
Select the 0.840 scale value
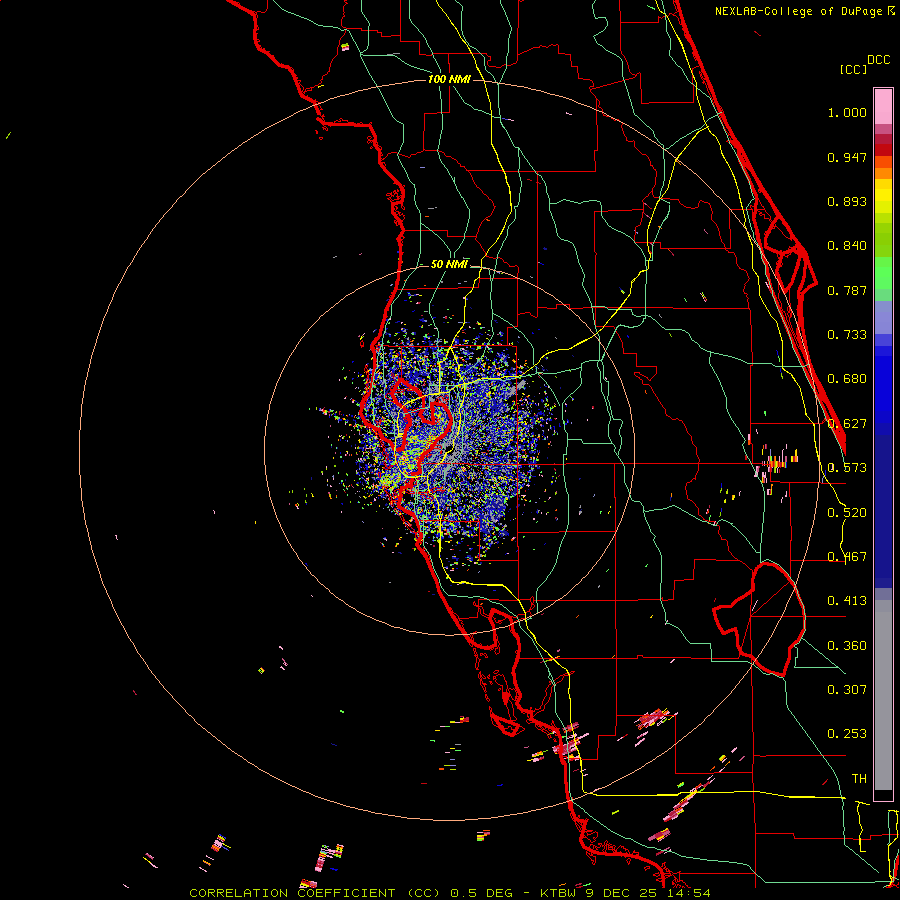(x=847, y=246)
